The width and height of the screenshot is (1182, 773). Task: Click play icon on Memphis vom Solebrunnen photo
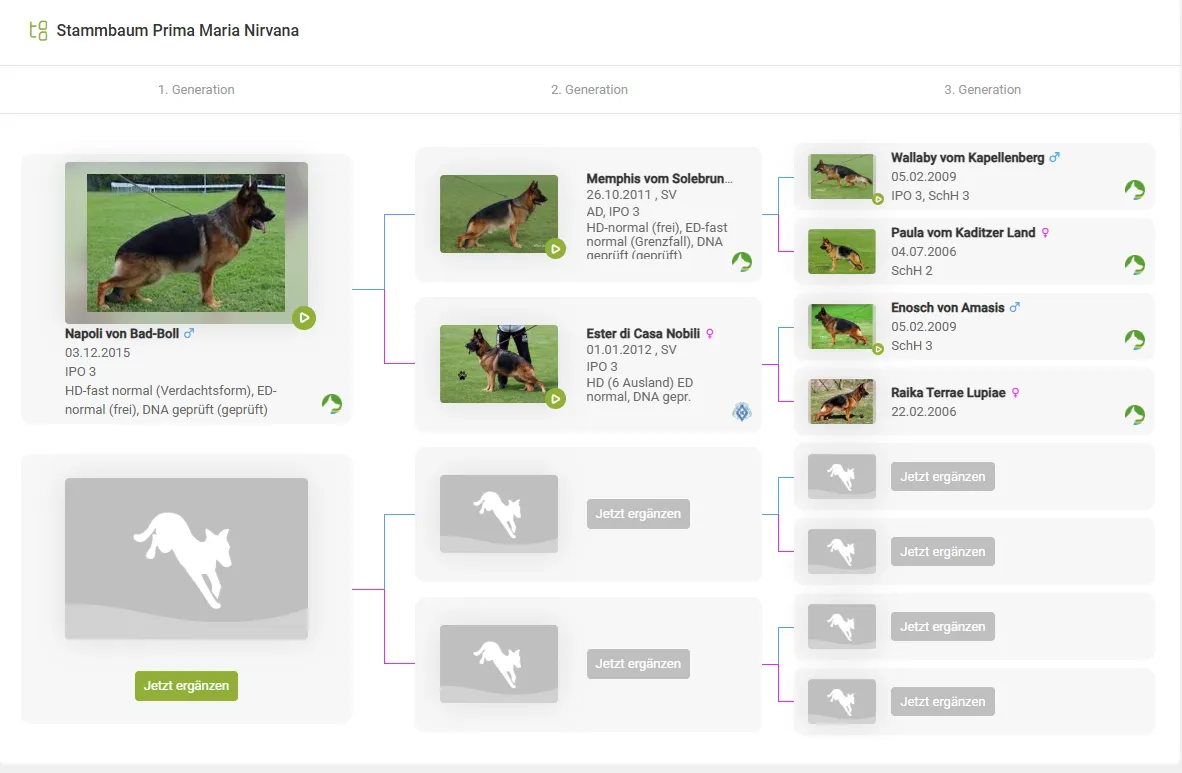pos(556,249)
